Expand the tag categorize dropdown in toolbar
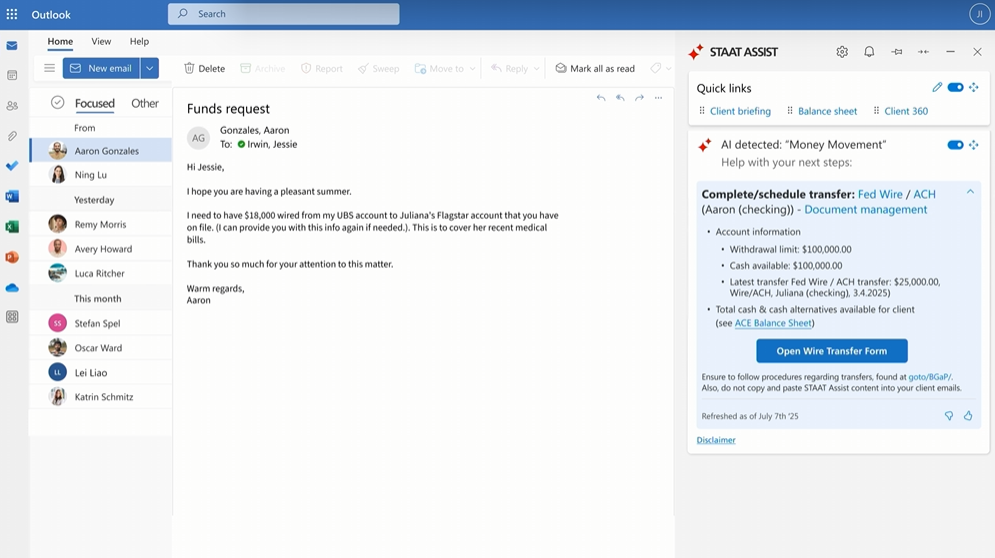995x558 pixels. [x=668, y=69]
